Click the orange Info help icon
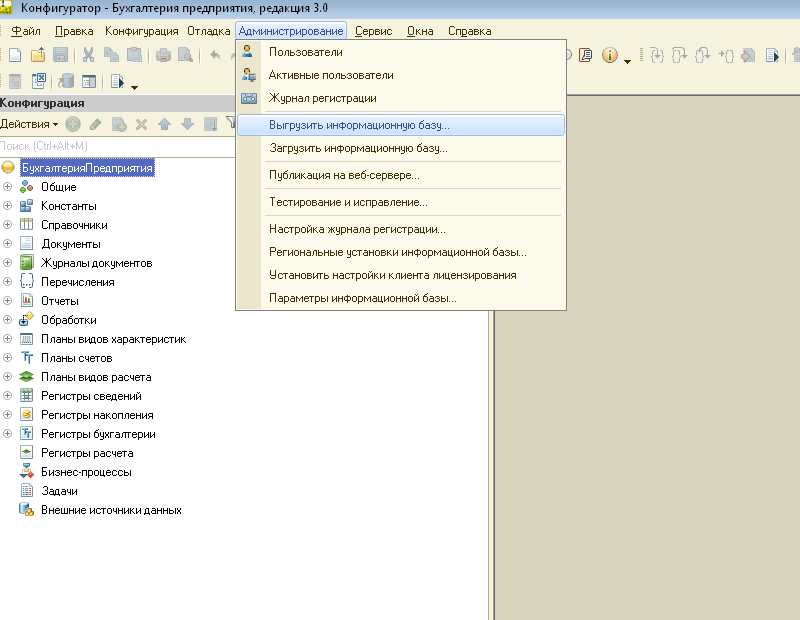Screen dimensions: 800x620 (610, 56)
